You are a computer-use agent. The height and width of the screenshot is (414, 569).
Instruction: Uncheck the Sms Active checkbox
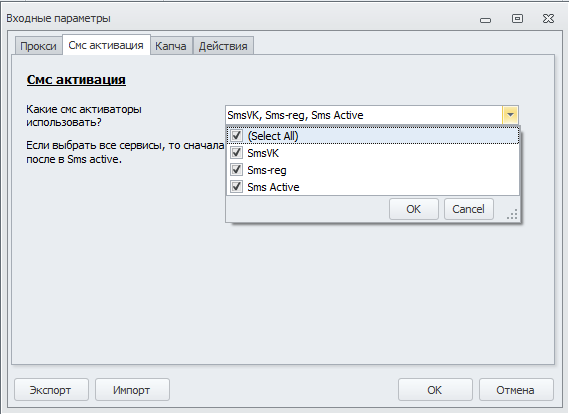[x=236, y=186]
